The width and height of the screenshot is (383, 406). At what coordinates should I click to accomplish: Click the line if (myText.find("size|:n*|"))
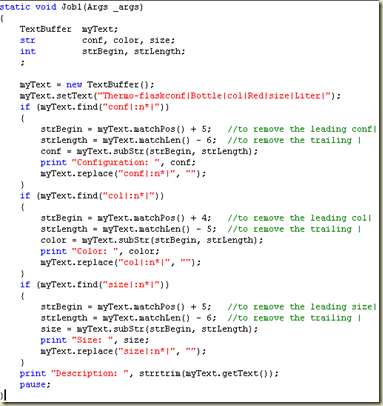point(95,285)
